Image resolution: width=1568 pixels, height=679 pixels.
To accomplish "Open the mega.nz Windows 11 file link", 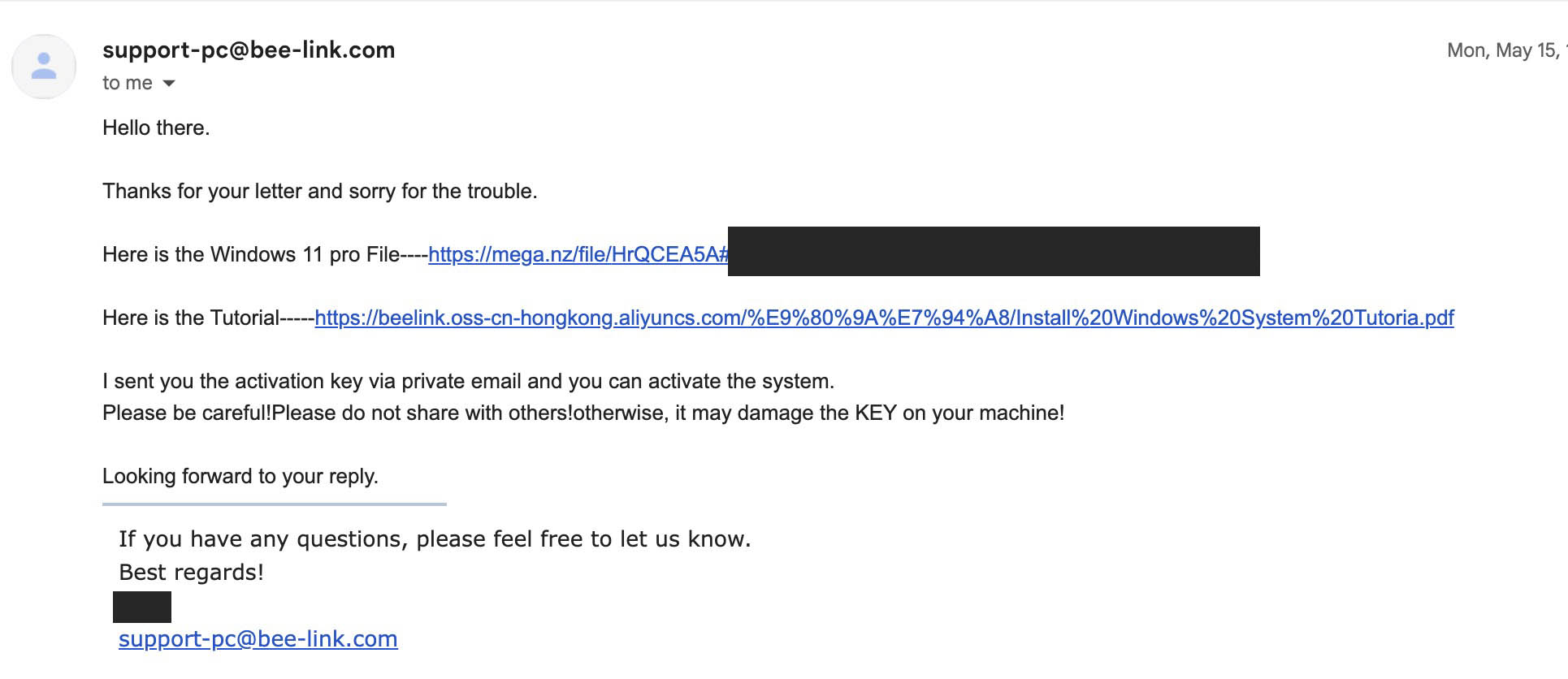I will pyautogui.click(x=577, y=254).
